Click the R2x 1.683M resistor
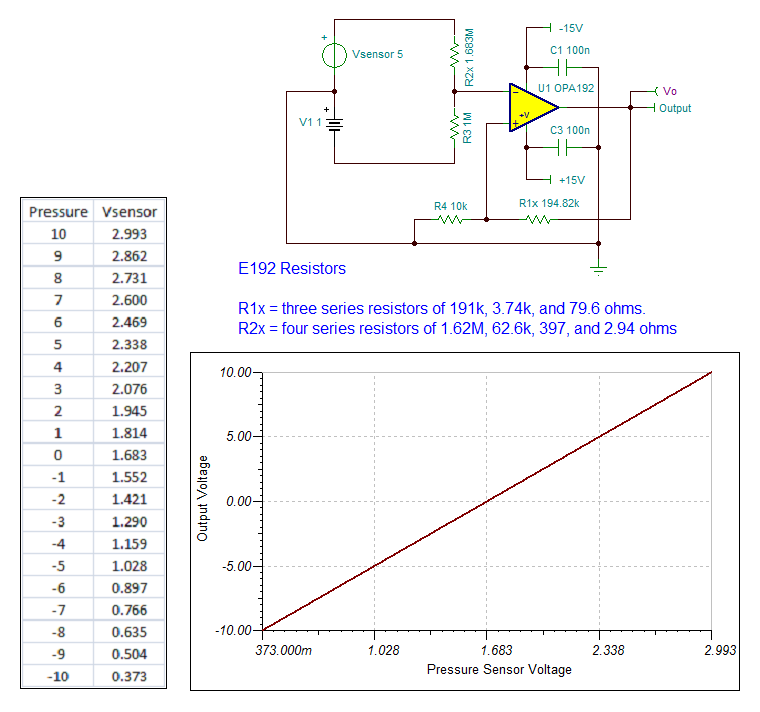Screen dimensions: 760x712 tap(455, 56)
